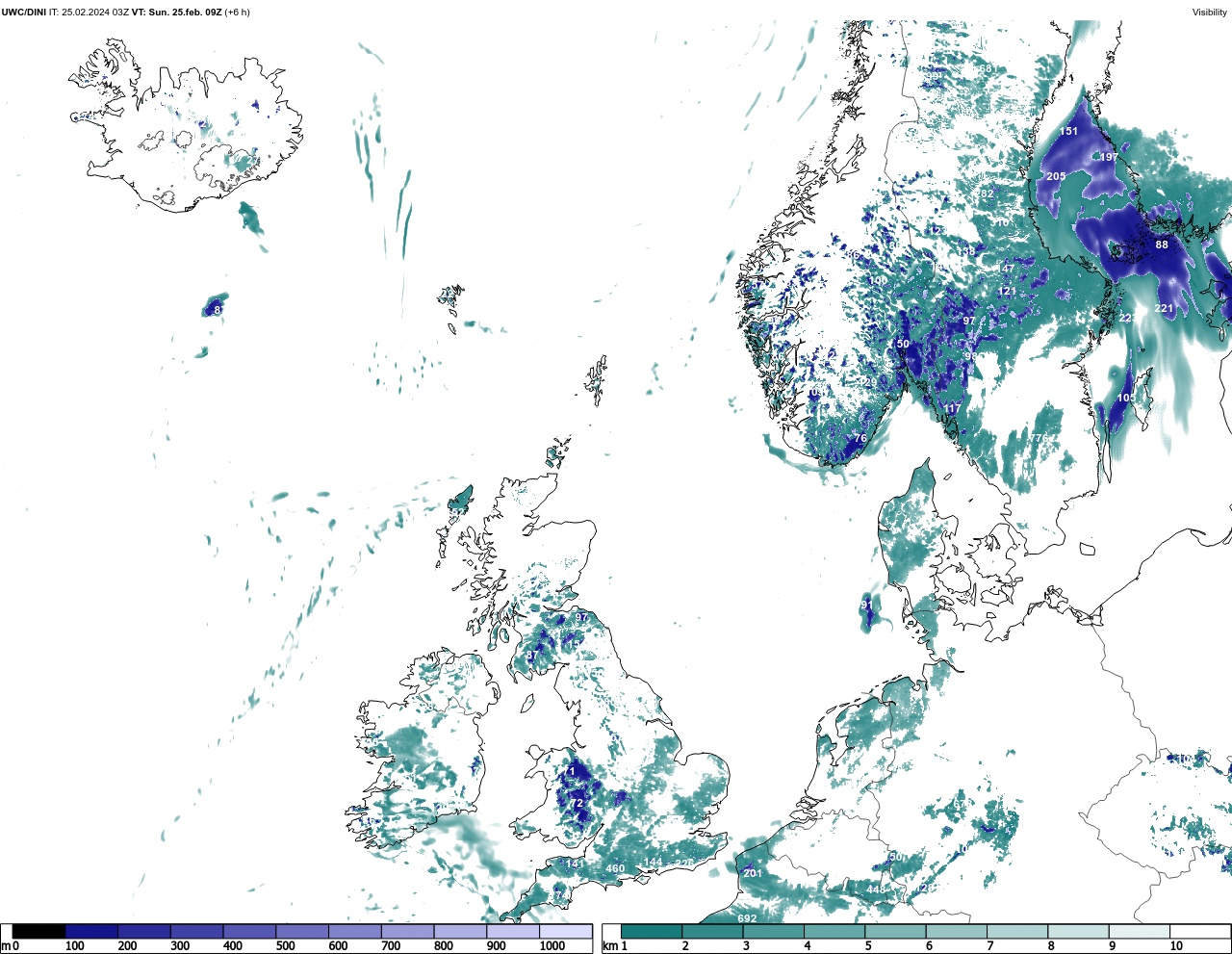Click the '121' visibility value on map
Screen dimensions: 1232x954
click(x=1007, y=291)
